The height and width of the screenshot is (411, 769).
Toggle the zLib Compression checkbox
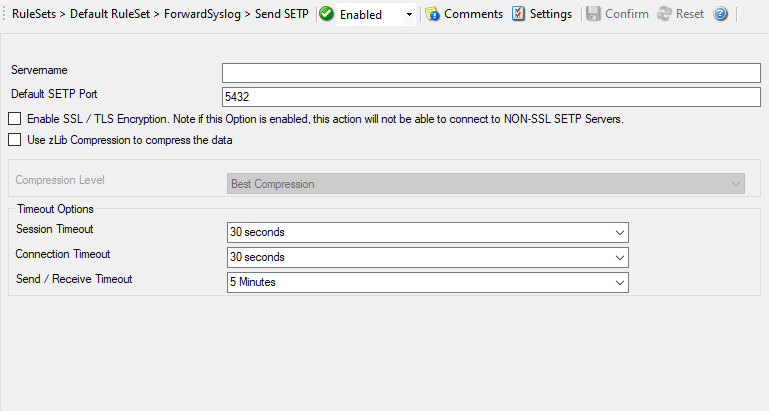(15, 140)
